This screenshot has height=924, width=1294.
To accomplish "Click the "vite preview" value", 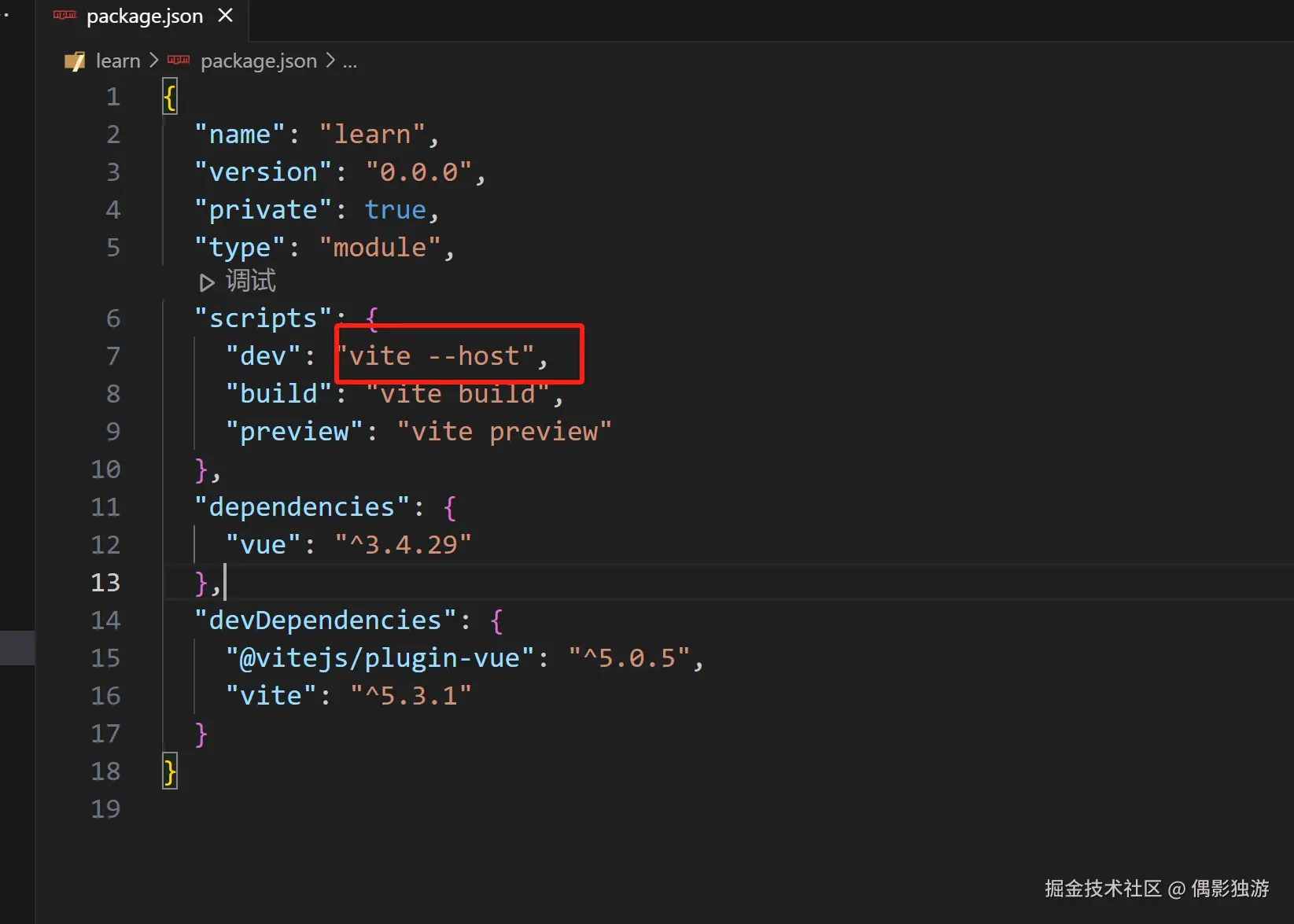I will pyautogui.click(x=503, y=432).
